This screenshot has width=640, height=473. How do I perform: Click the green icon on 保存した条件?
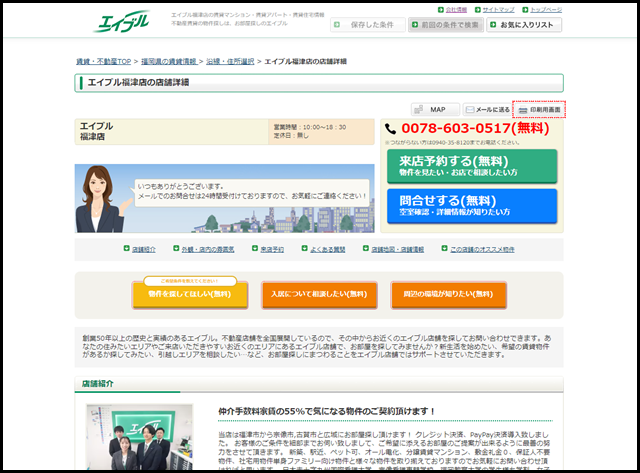coord(337,25)
